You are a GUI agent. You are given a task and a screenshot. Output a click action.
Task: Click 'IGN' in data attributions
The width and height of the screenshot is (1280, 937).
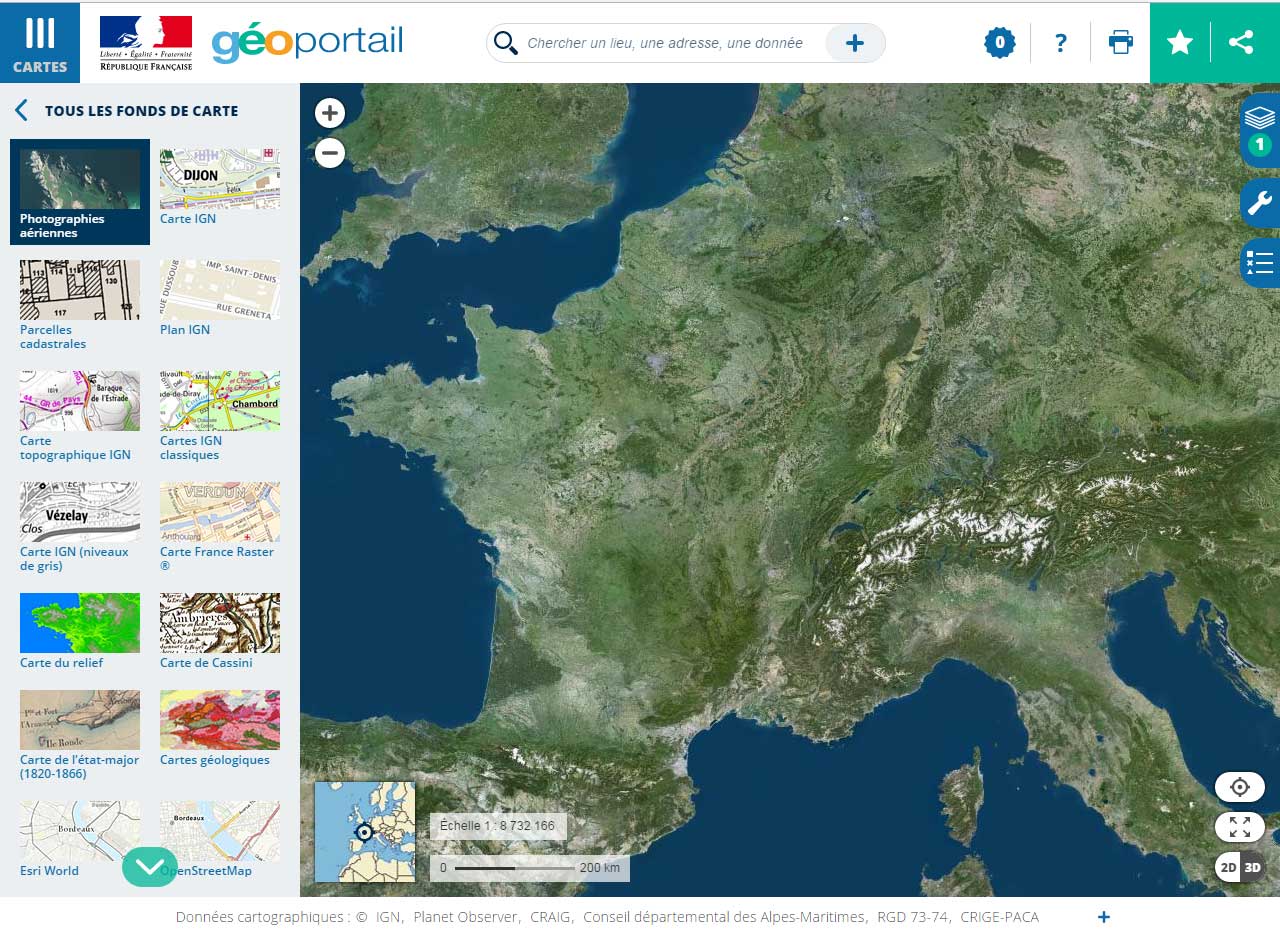[x=388, y=917]
